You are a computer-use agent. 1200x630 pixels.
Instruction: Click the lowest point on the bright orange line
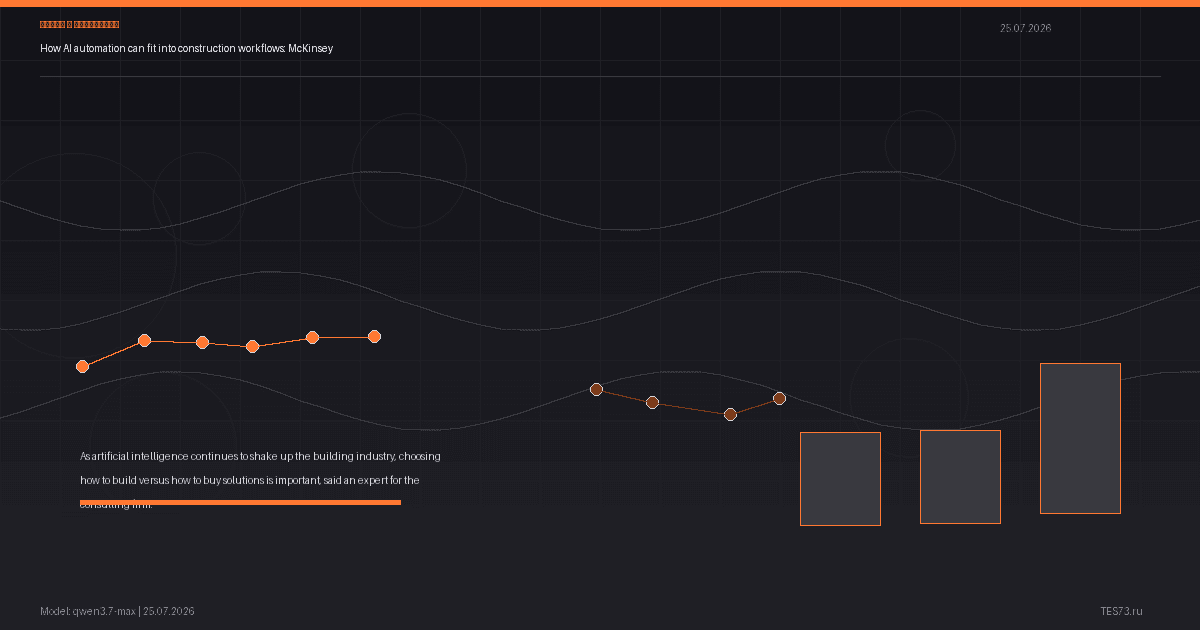(82, 366)
